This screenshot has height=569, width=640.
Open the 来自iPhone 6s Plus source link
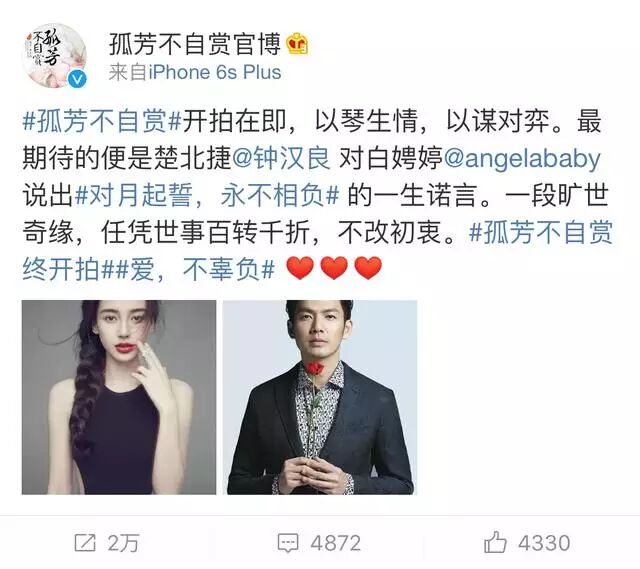[195, 73]
